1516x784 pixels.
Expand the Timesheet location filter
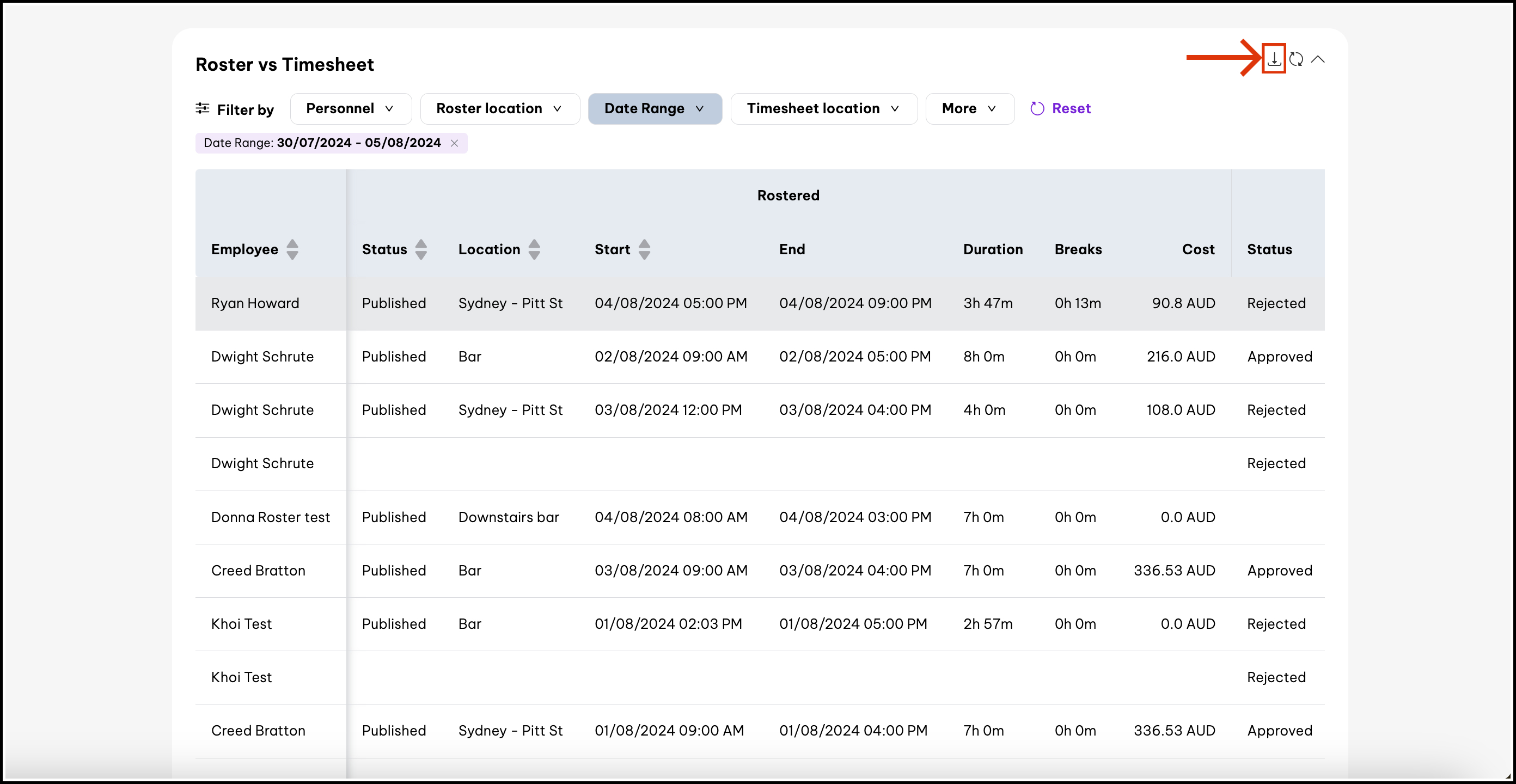824,109
